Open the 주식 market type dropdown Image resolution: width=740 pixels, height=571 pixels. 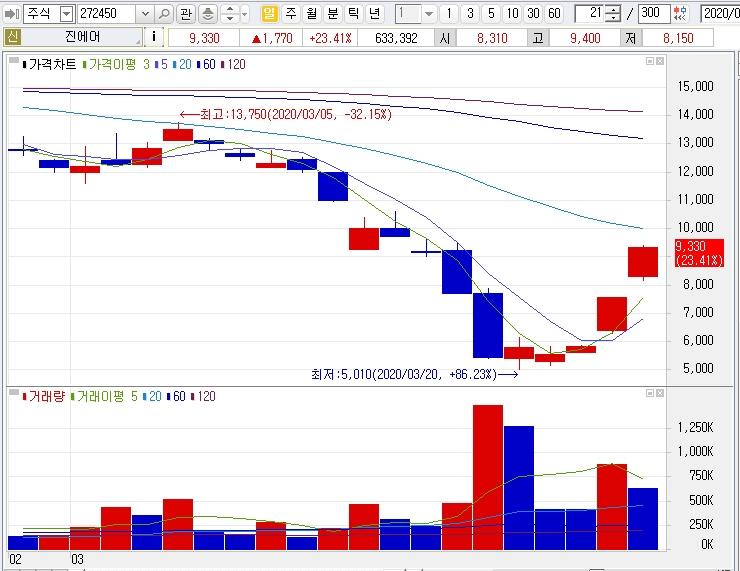[67, 14]
